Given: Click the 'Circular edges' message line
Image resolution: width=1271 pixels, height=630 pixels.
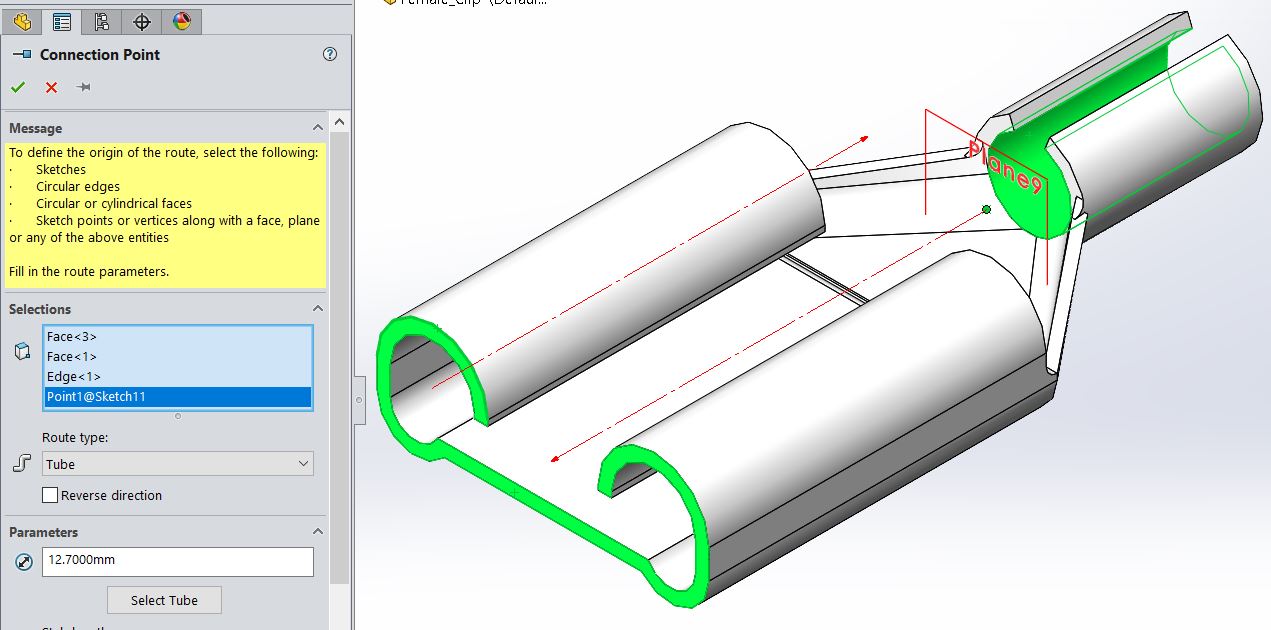Looking at the screenshot, I should [x=78, y=187].
